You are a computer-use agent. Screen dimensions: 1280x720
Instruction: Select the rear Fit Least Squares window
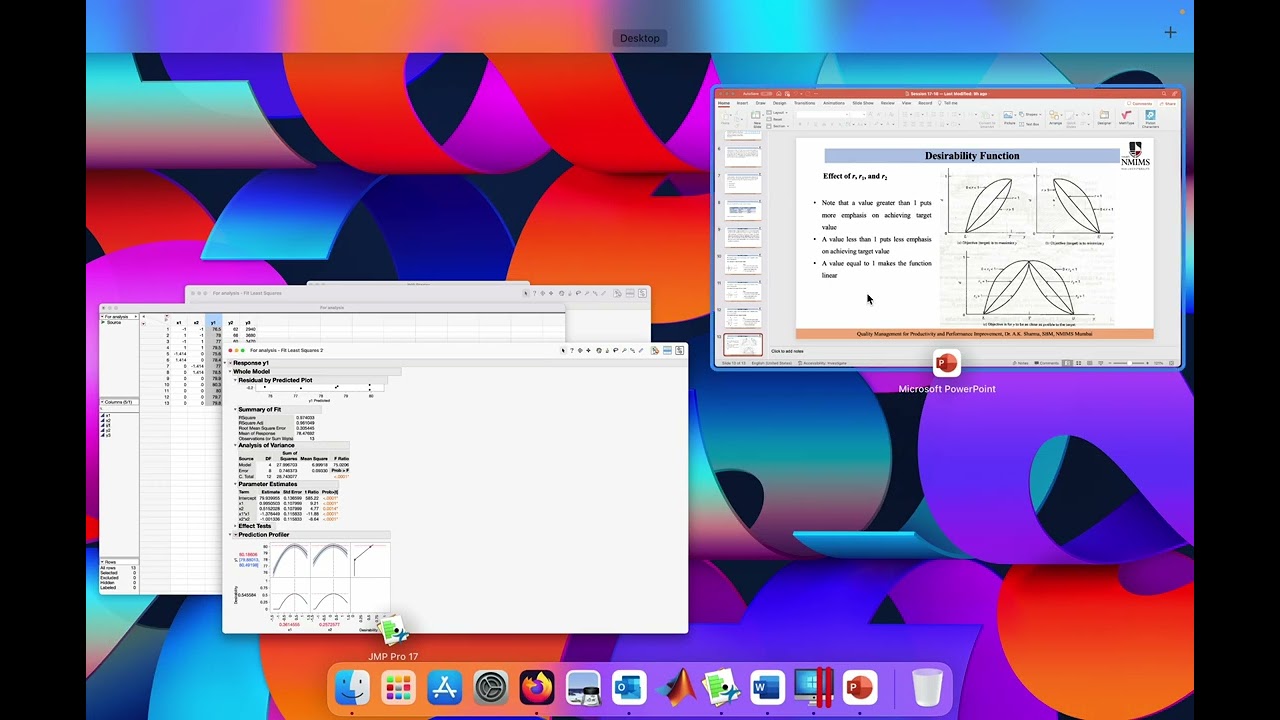tap(417, 293)
